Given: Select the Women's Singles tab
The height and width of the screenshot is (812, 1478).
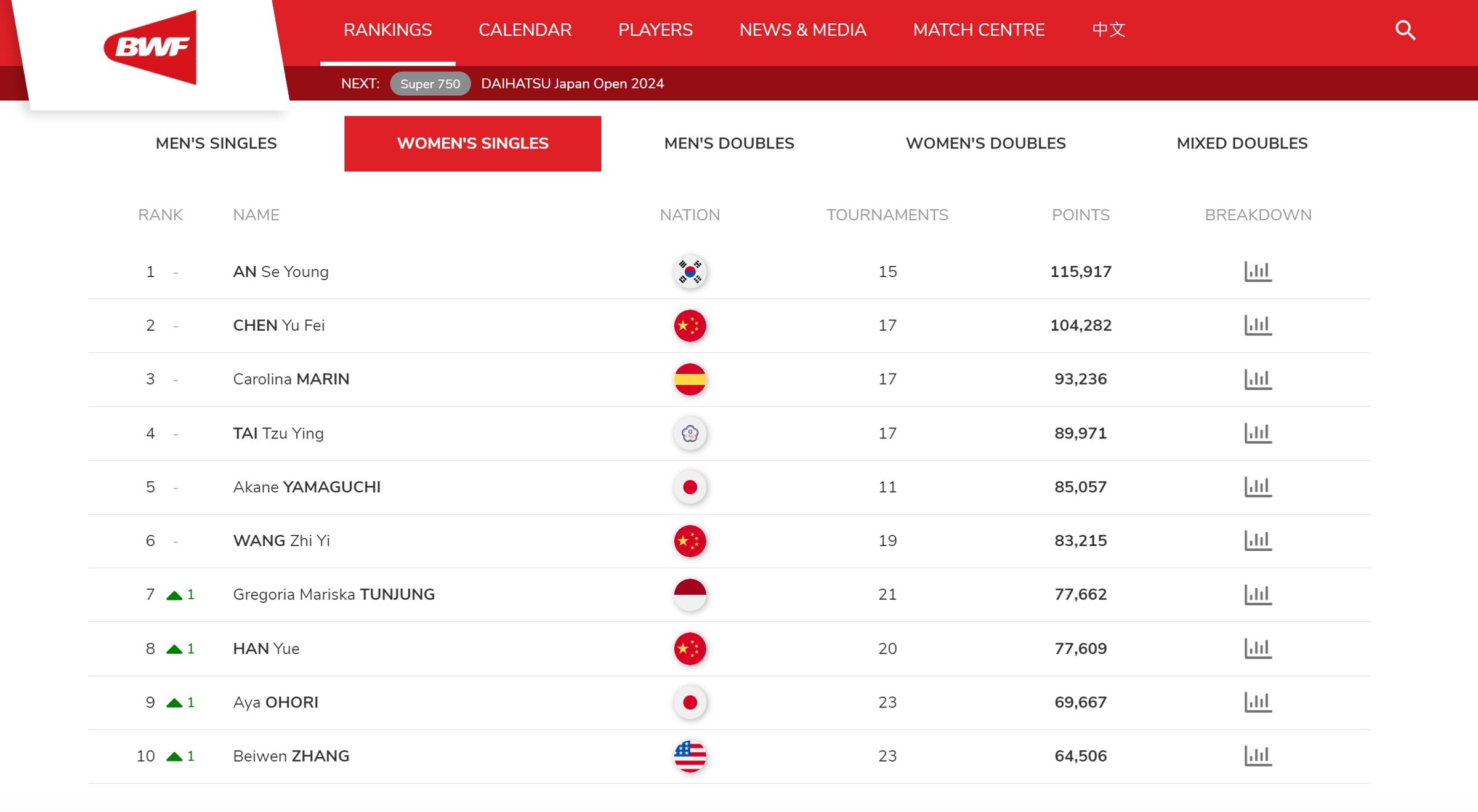Looking at the screenshot, I should (472, 143).
